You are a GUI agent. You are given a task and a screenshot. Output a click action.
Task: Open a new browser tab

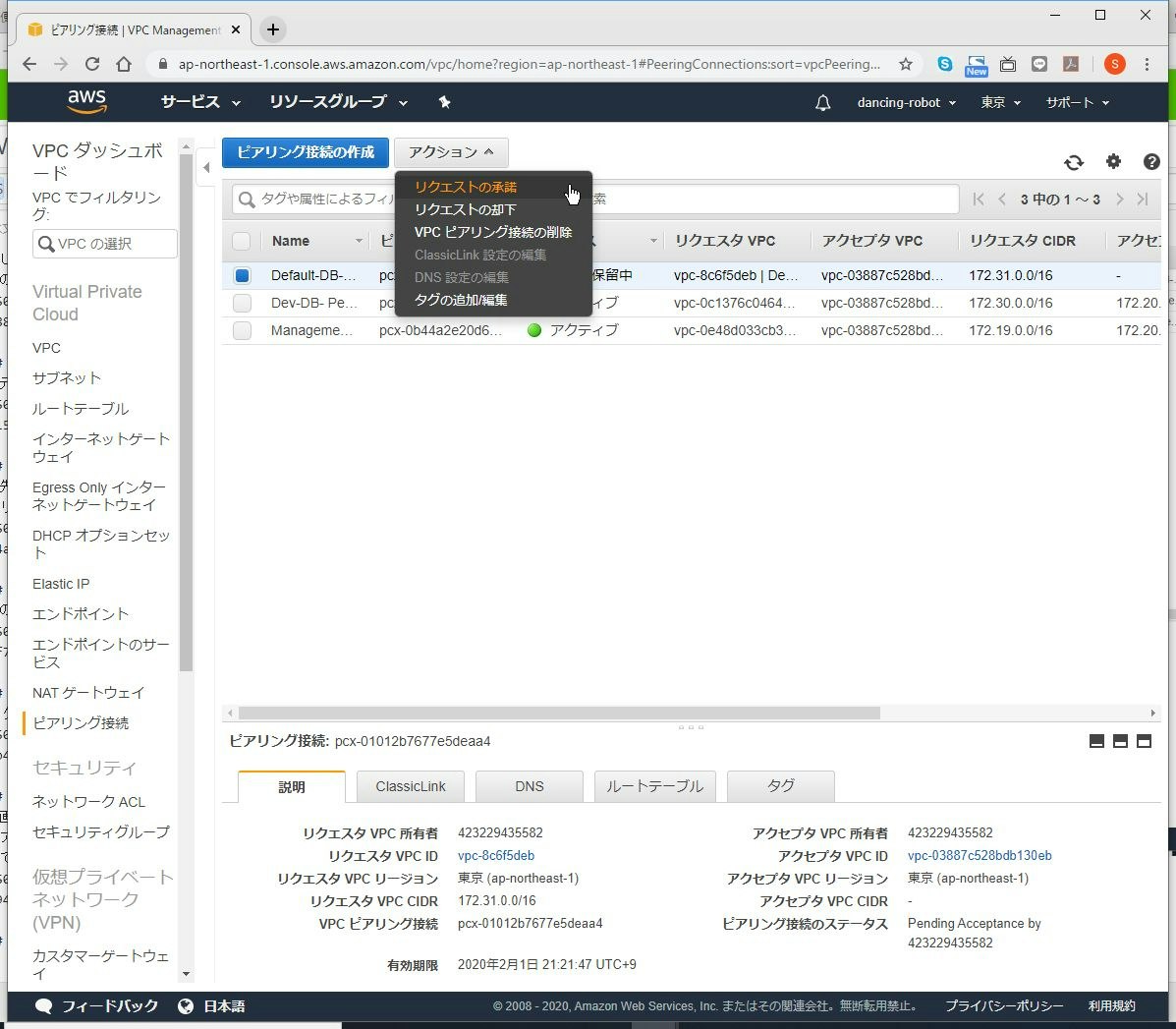(x=273, y=30)
